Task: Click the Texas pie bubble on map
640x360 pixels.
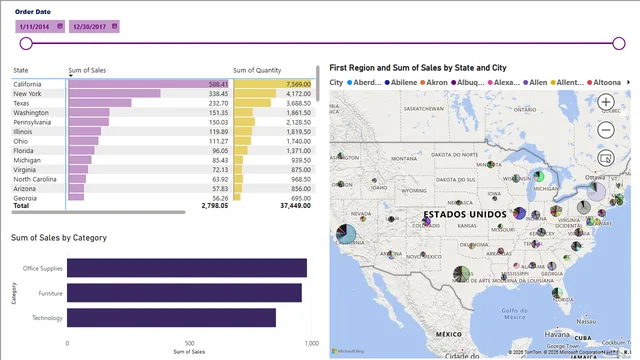Action: (462, 274)
